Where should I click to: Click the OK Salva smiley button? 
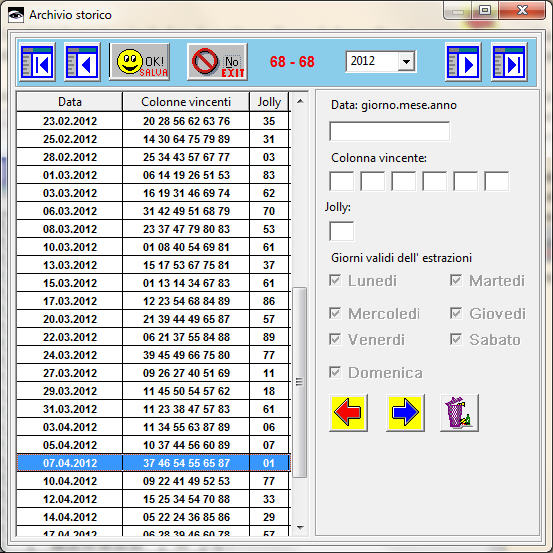(x=139, y=62)
